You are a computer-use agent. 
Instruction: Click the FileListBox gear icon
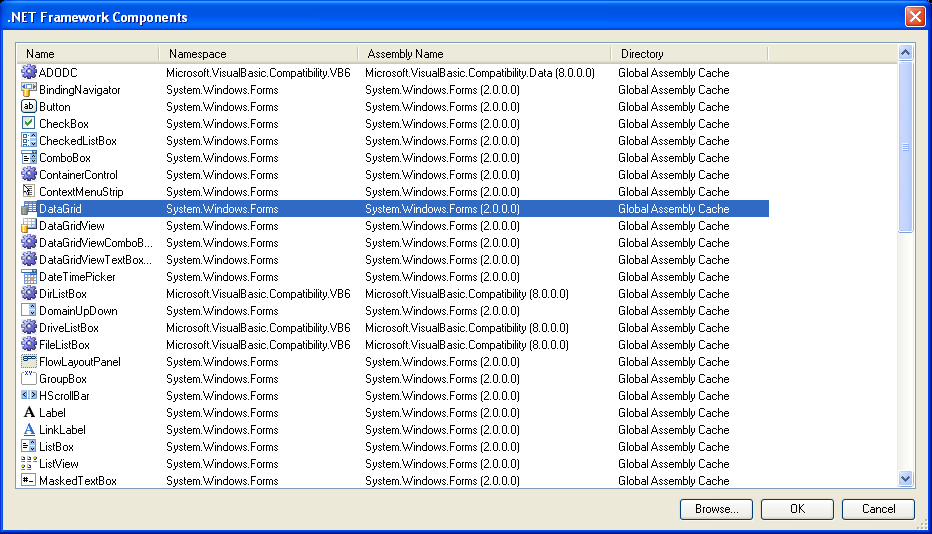(29, 344)
